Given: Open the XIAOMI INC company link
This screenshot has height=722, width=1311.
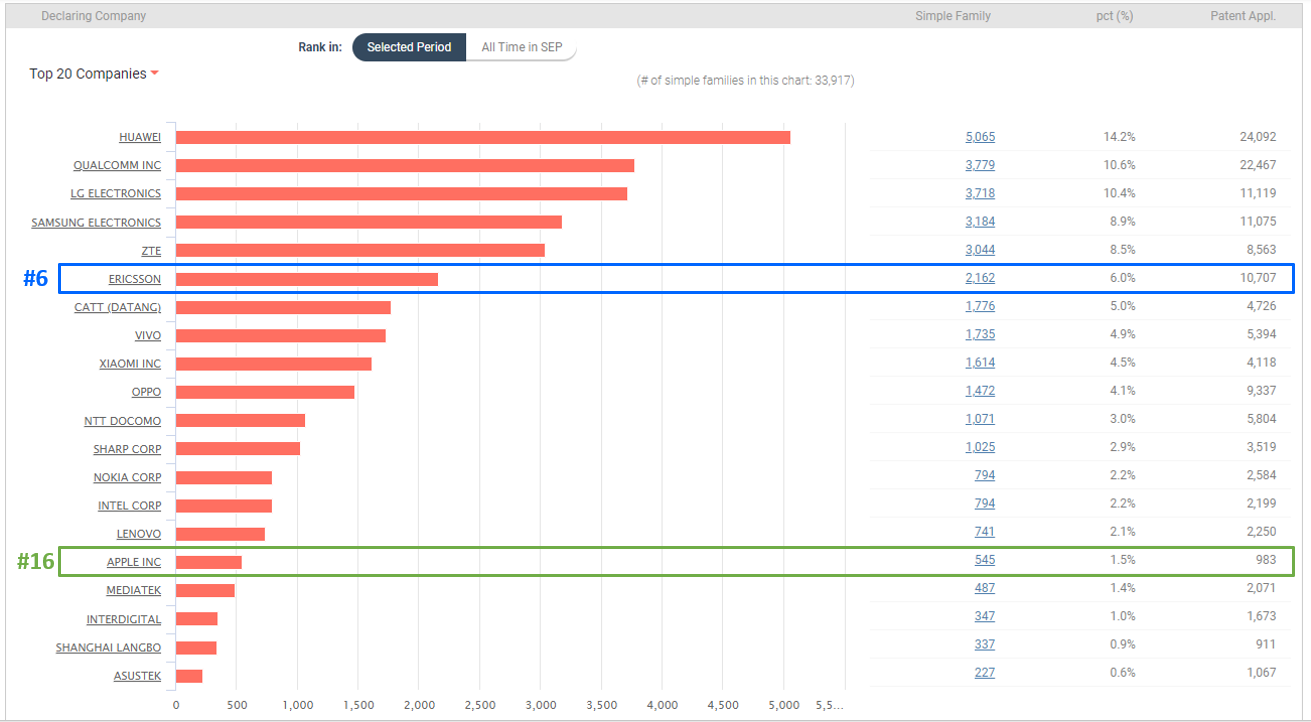Looking at the screenshot, I should 130,363.
